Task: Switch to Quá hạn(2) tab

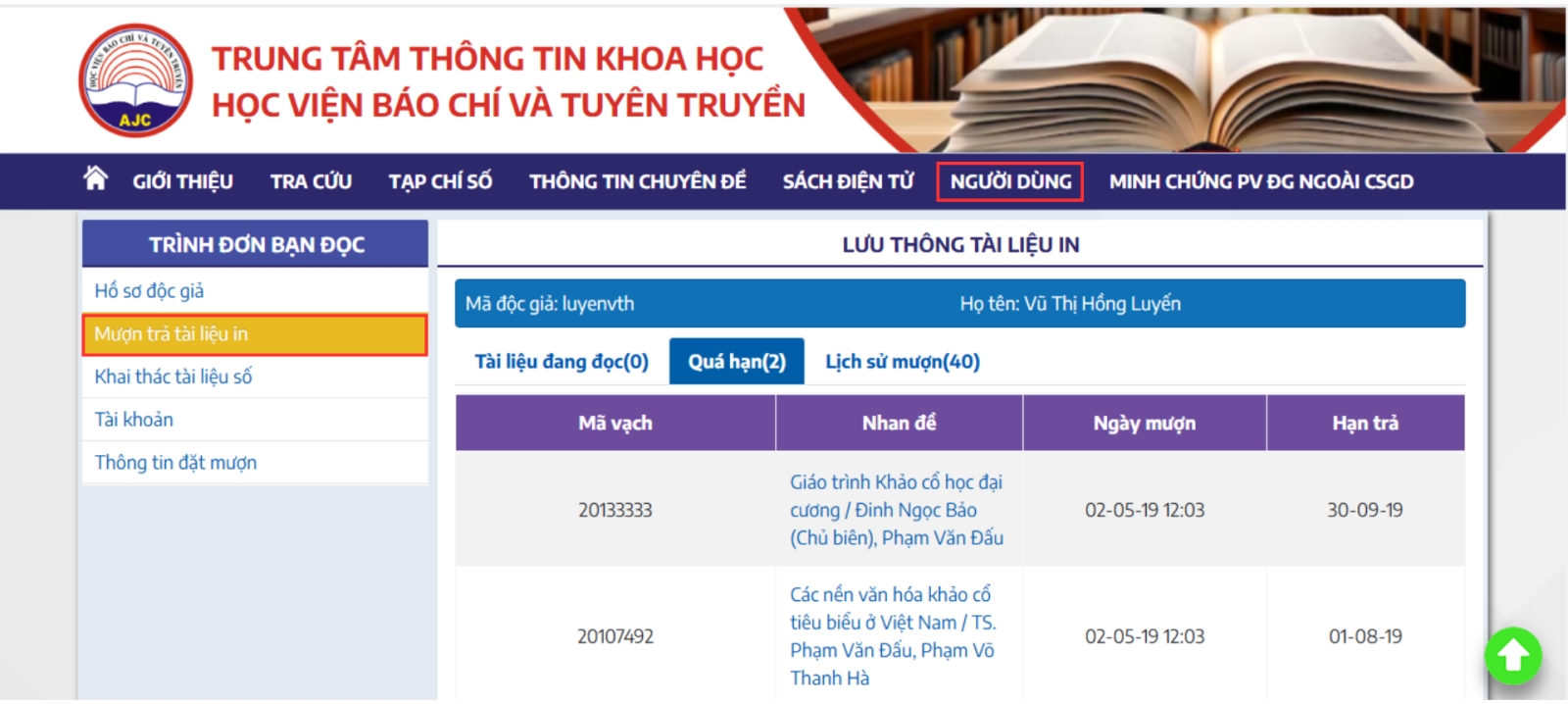Action: (737, 362)
